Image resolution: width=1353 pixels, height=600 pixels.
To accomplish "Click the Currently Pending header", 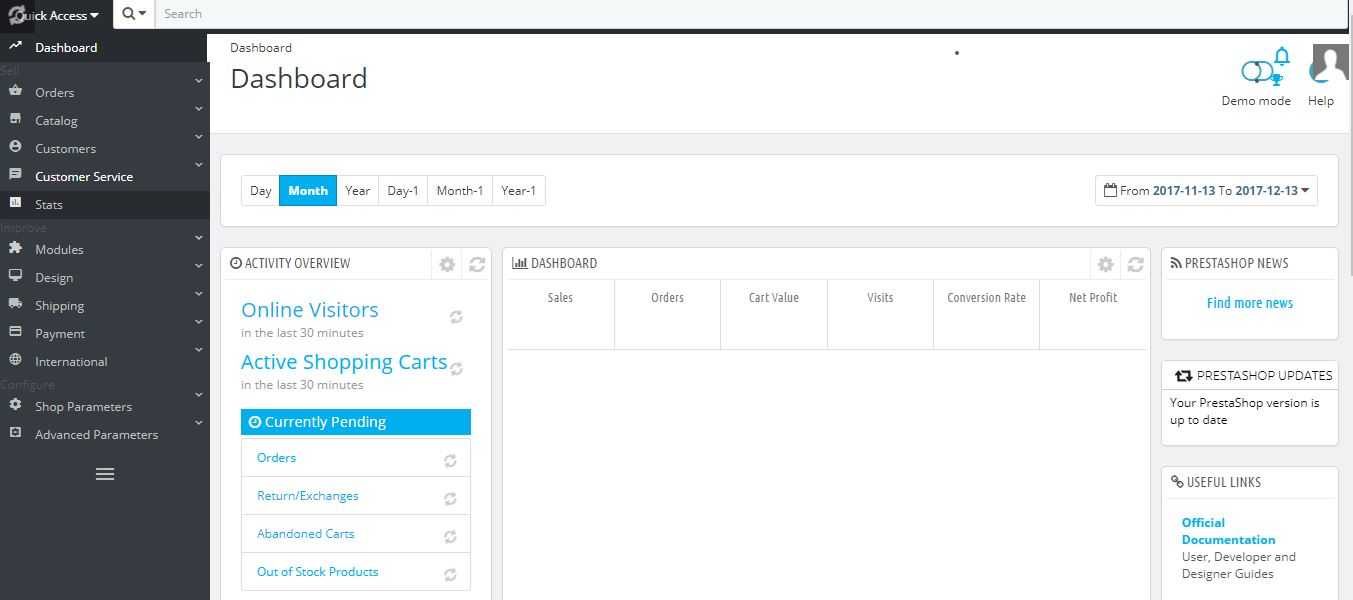I will tap(356, 422).
